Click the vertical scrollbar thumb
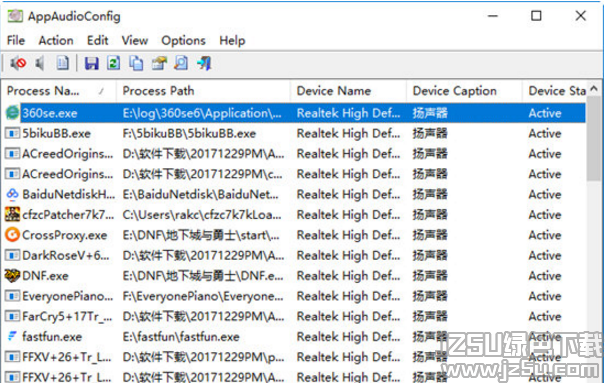The height and width of the screenshot is (383, 605). pyautogui.click(x=595, y=139)
